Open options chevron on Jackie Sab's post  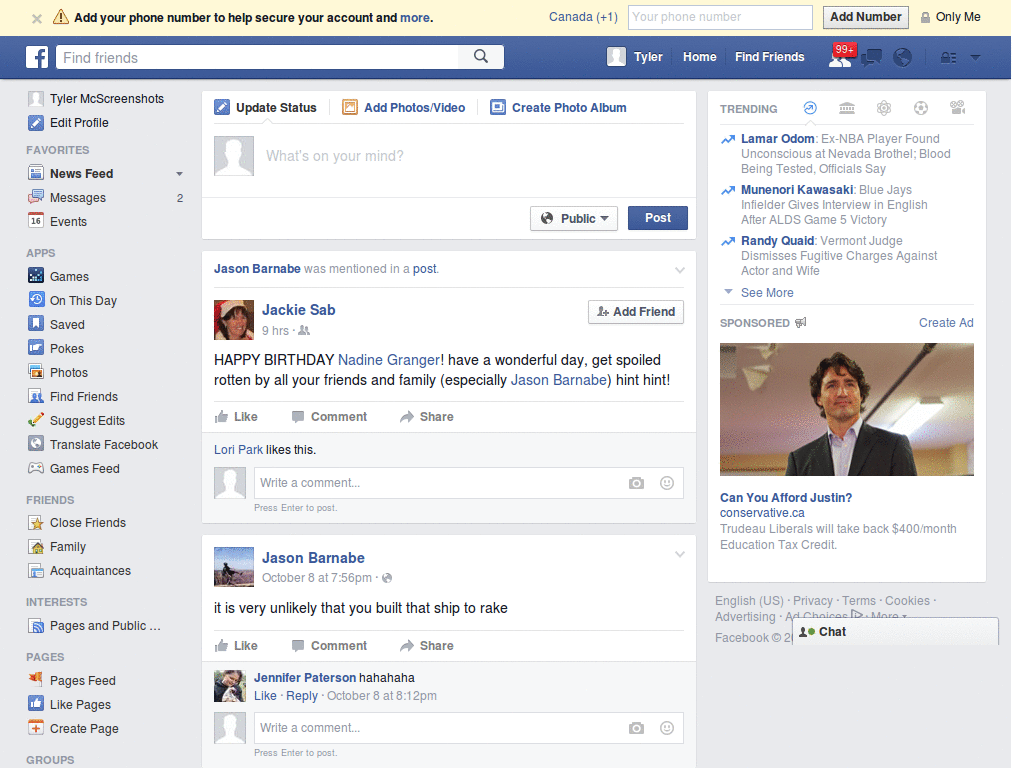coord(680,270)
